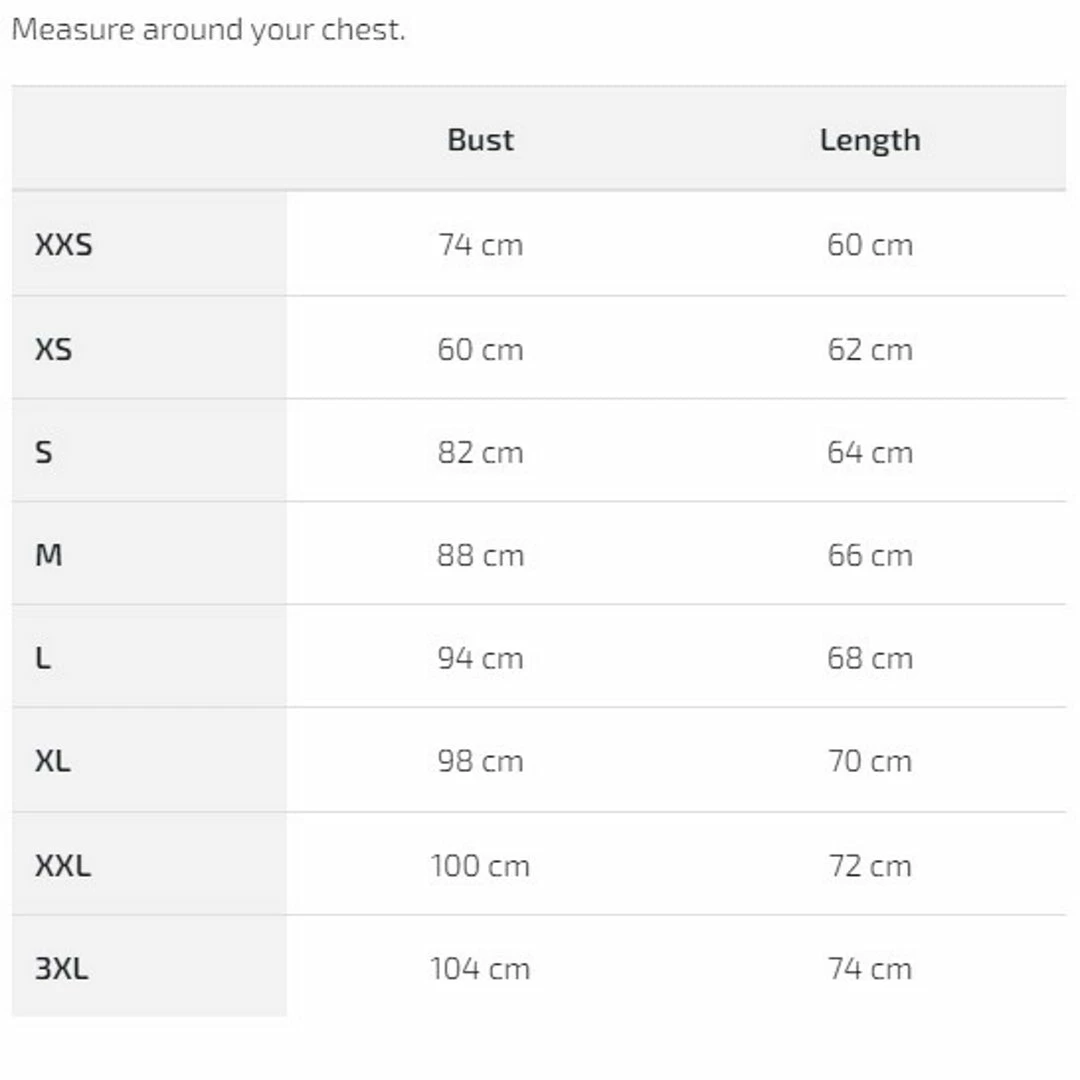This screenshot has width=1080, height=1080.
Task: Click the Bust column header
Action: click(480, 140)
